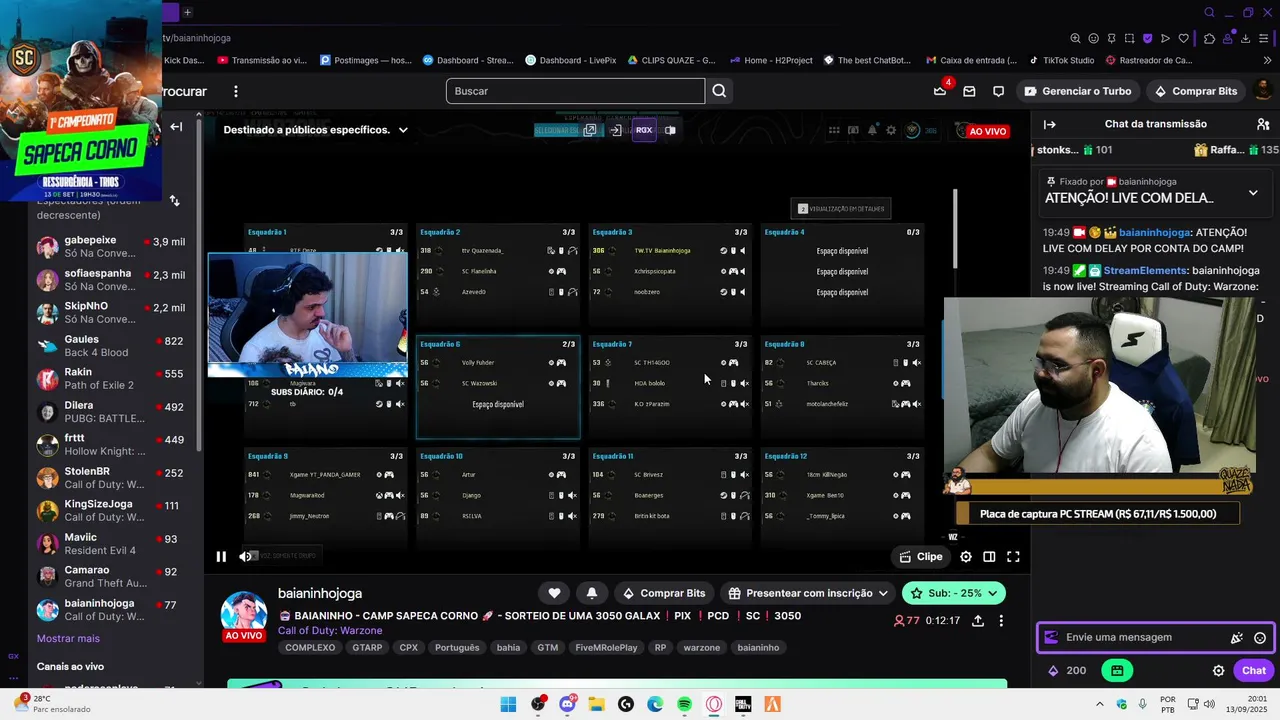Open Spotify from the taskbar
The image size is (1280, 720).
point(684,704)
